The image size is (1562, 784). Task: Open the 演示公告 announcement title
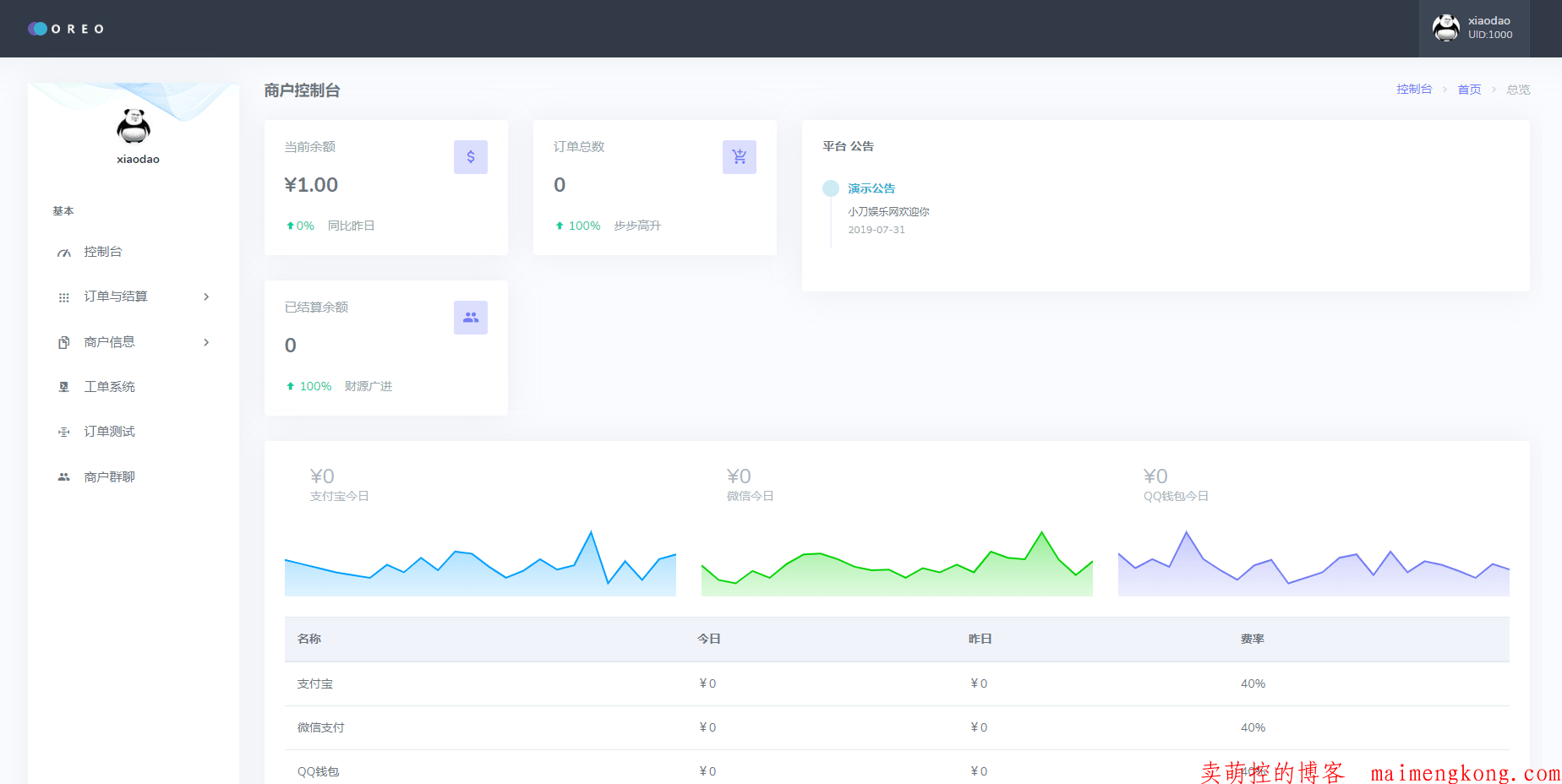coord(871,188)
